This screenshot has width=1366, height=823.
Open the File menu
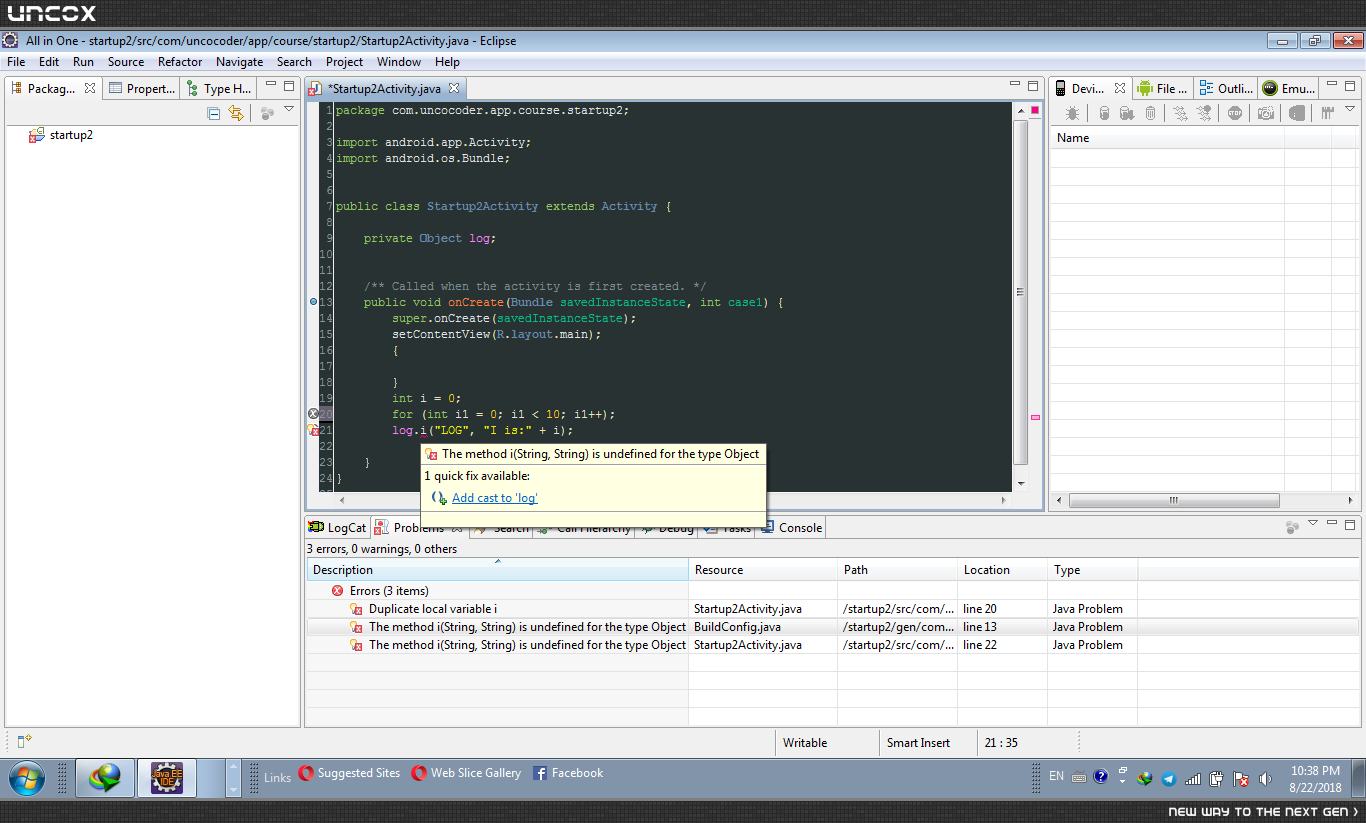click(16, 61)
